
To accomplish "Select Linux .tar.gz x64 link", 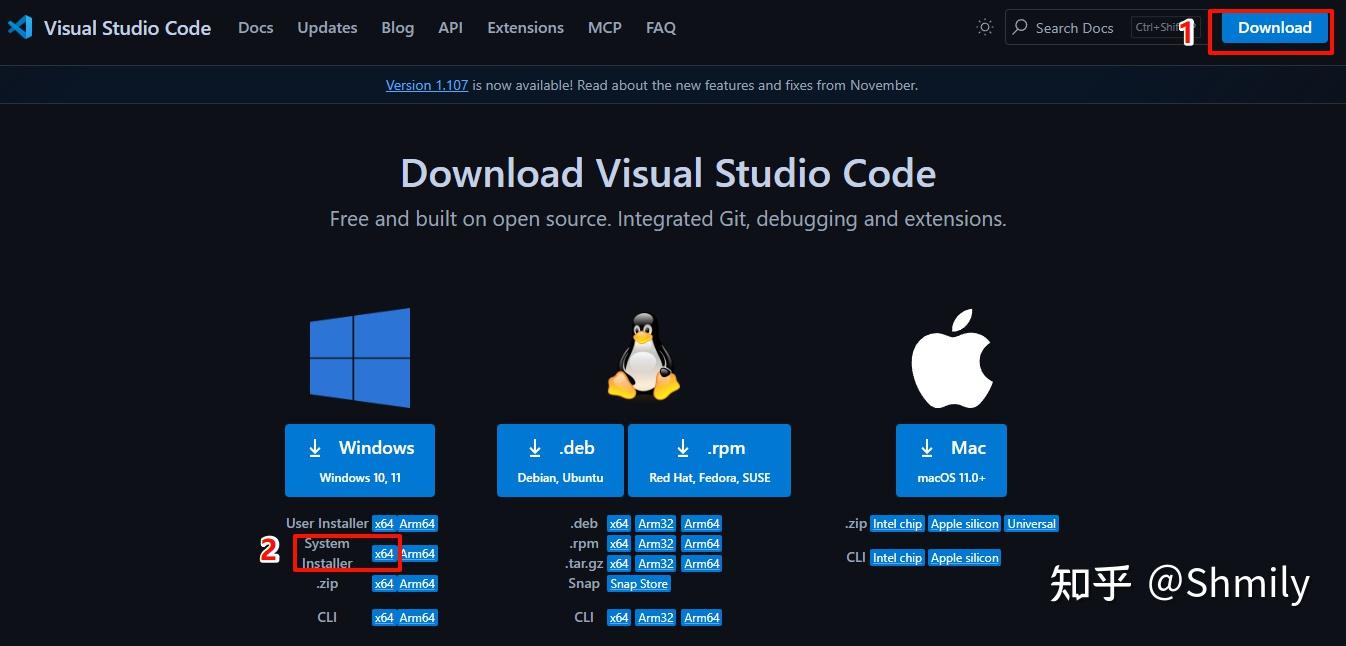I will pyautogui.click(x=619, y=564).
